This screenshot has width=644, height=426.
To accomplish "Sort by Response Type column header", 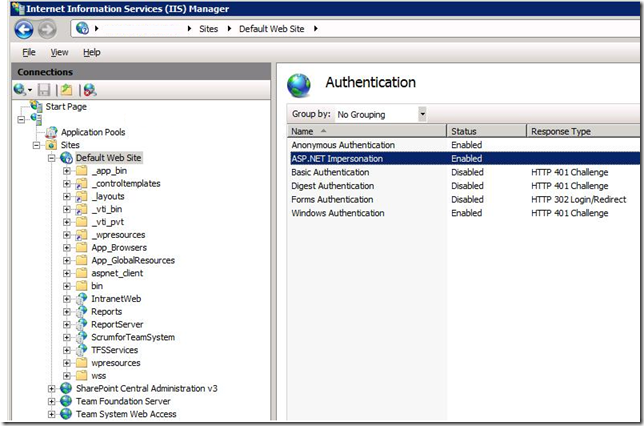I will coord(583,131).
